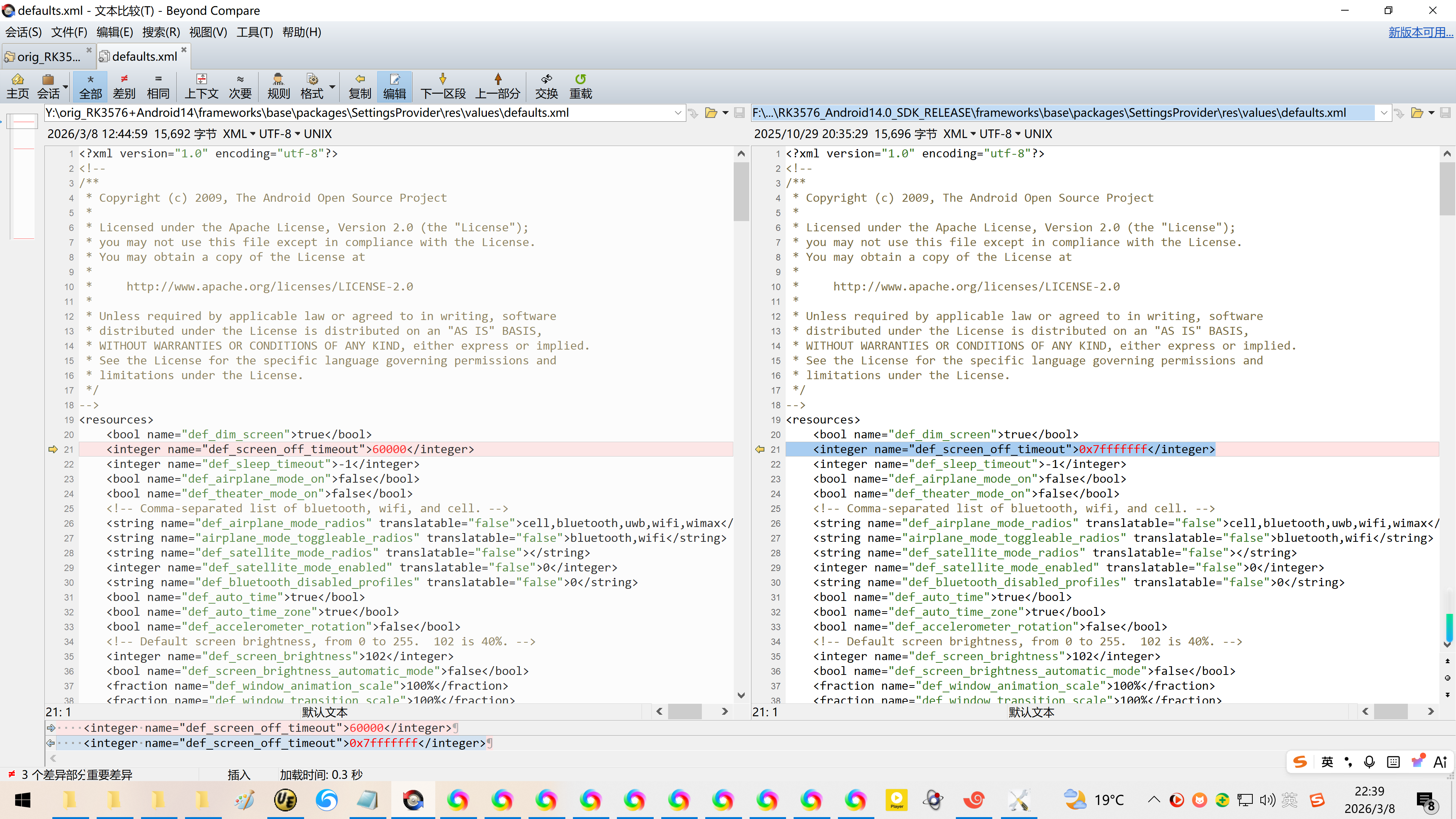Switch to the orig_RK35... session tab

point(48,56)
